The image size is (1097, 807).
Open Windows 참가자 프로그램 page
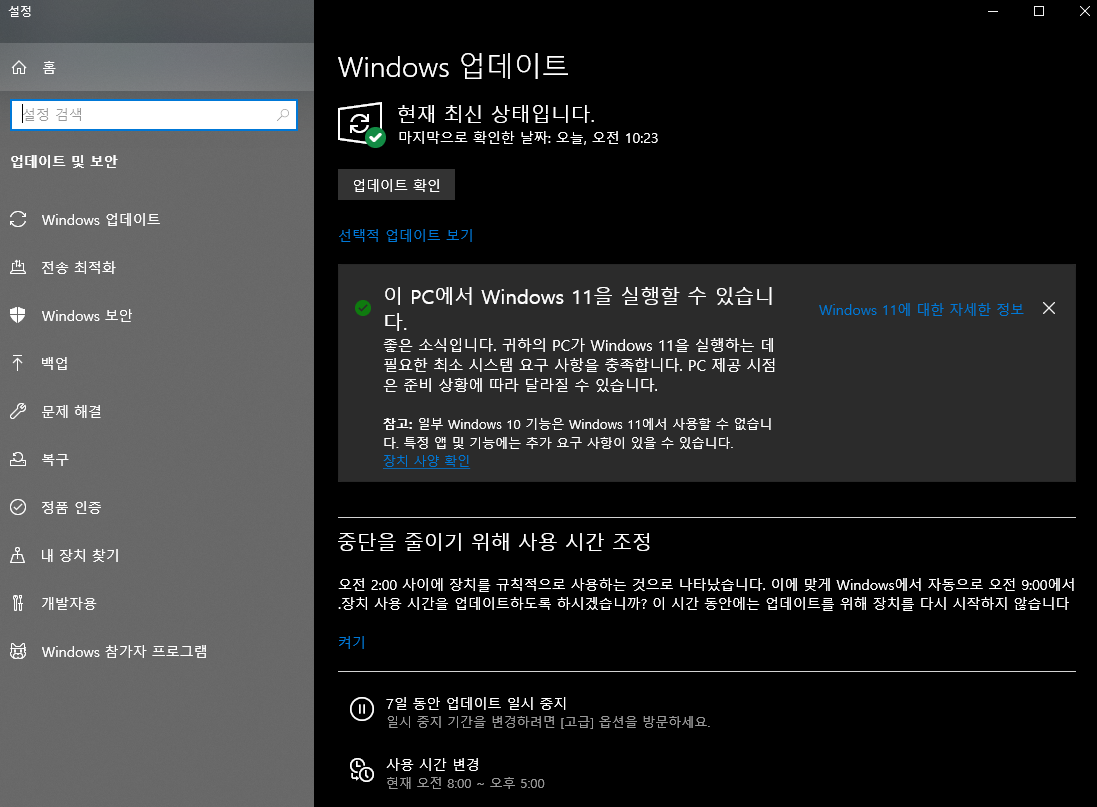pyautogui.click(x=157, y=651)
